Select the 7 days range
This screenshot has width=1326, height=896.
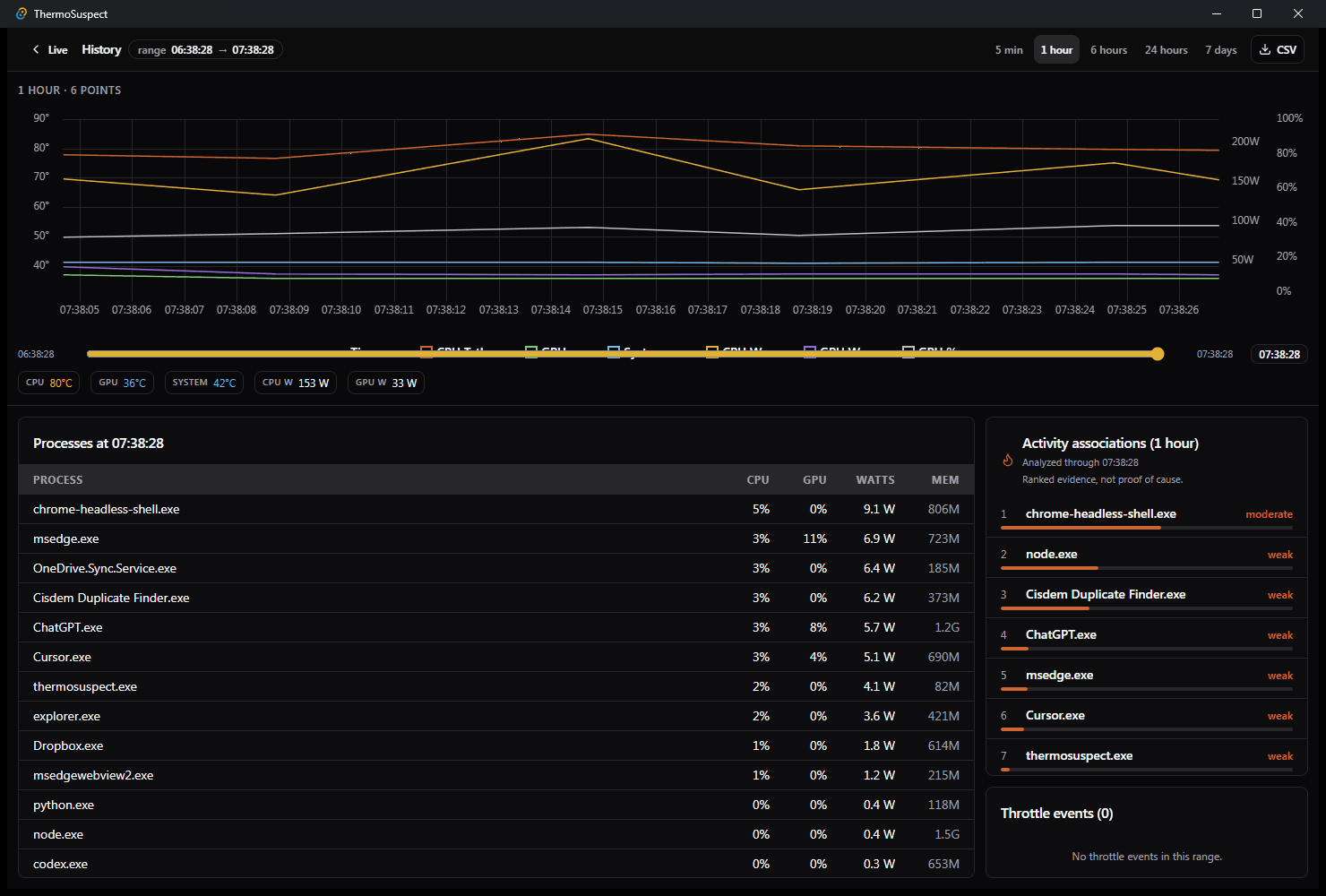(1221, 50)
